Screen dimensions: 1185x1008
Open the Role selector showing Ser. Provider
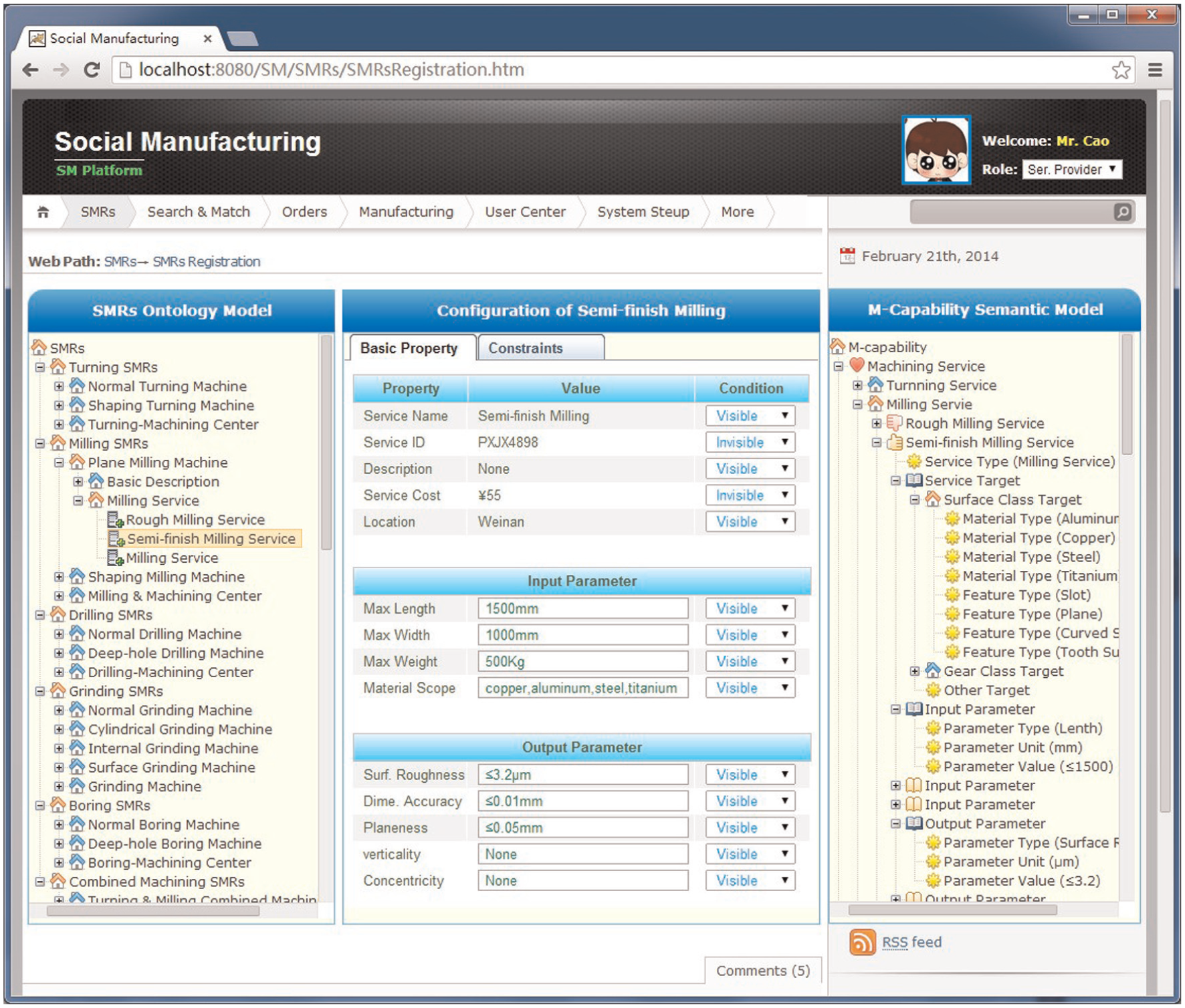click(1072, 169)
